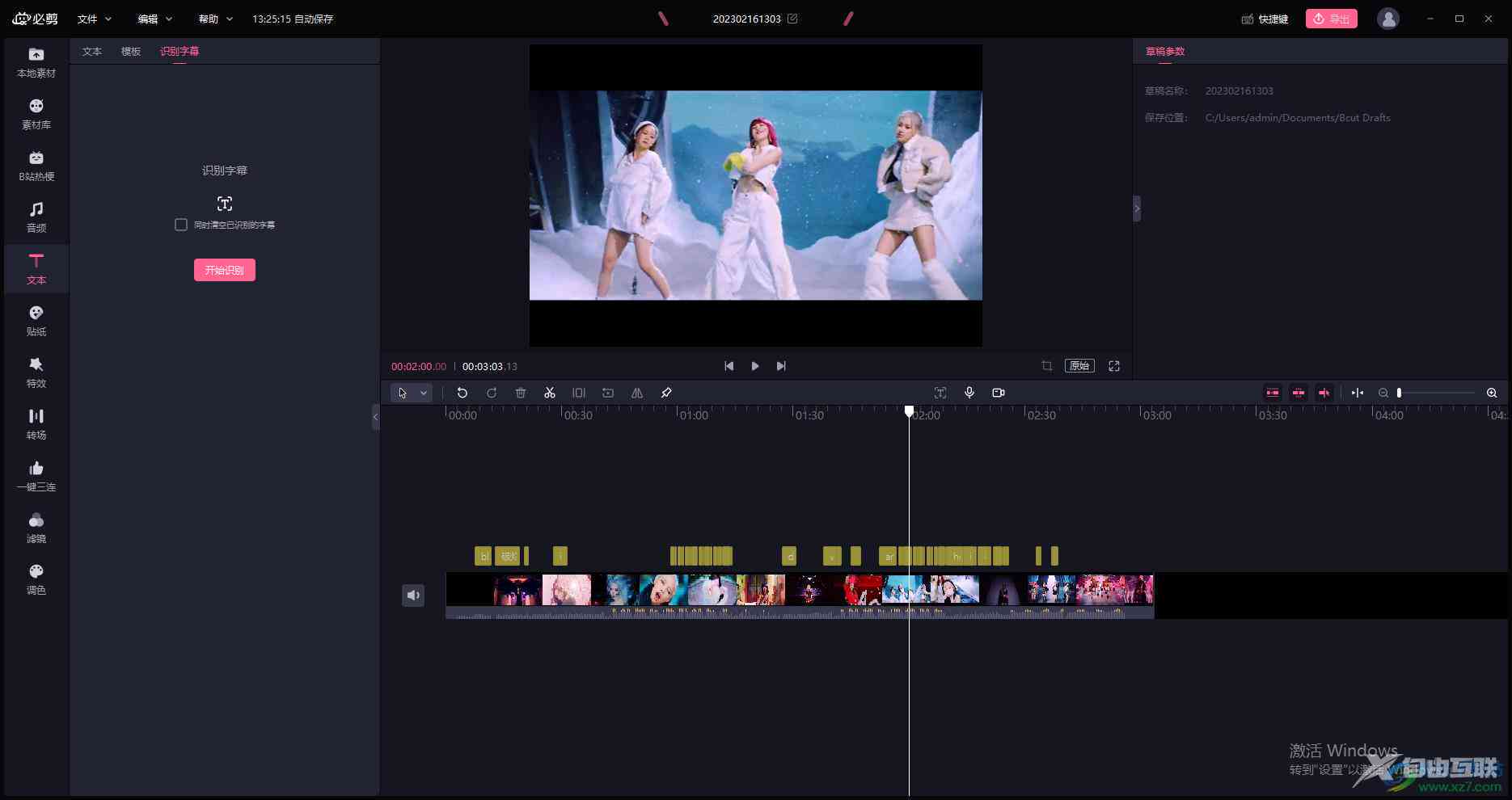Open the user avatar account icon
Image resolution: width=1512 pixels, height=800 pixels.
click(1388, 19)
